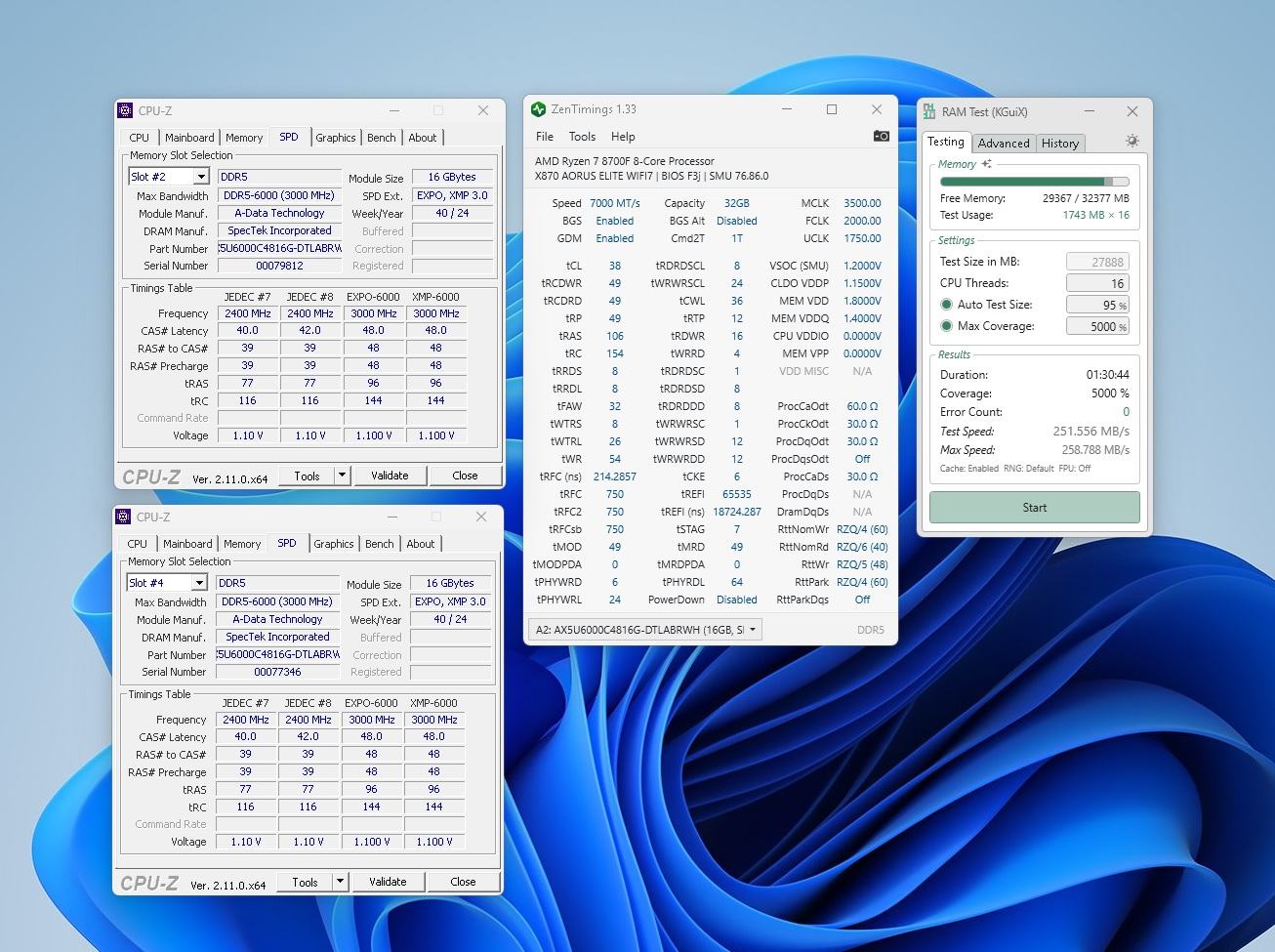The image size is (1275, 952).
Task: Open Bench tab in upper CPU-Z
Action: point(382,138)
